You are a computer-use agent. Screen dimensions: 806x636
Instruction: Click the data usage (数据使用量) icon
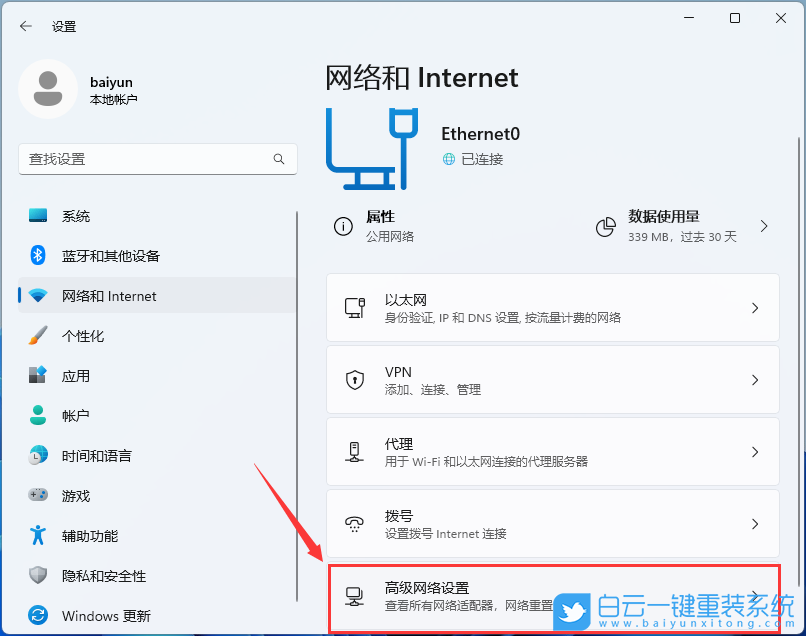[x=606, y=226]
